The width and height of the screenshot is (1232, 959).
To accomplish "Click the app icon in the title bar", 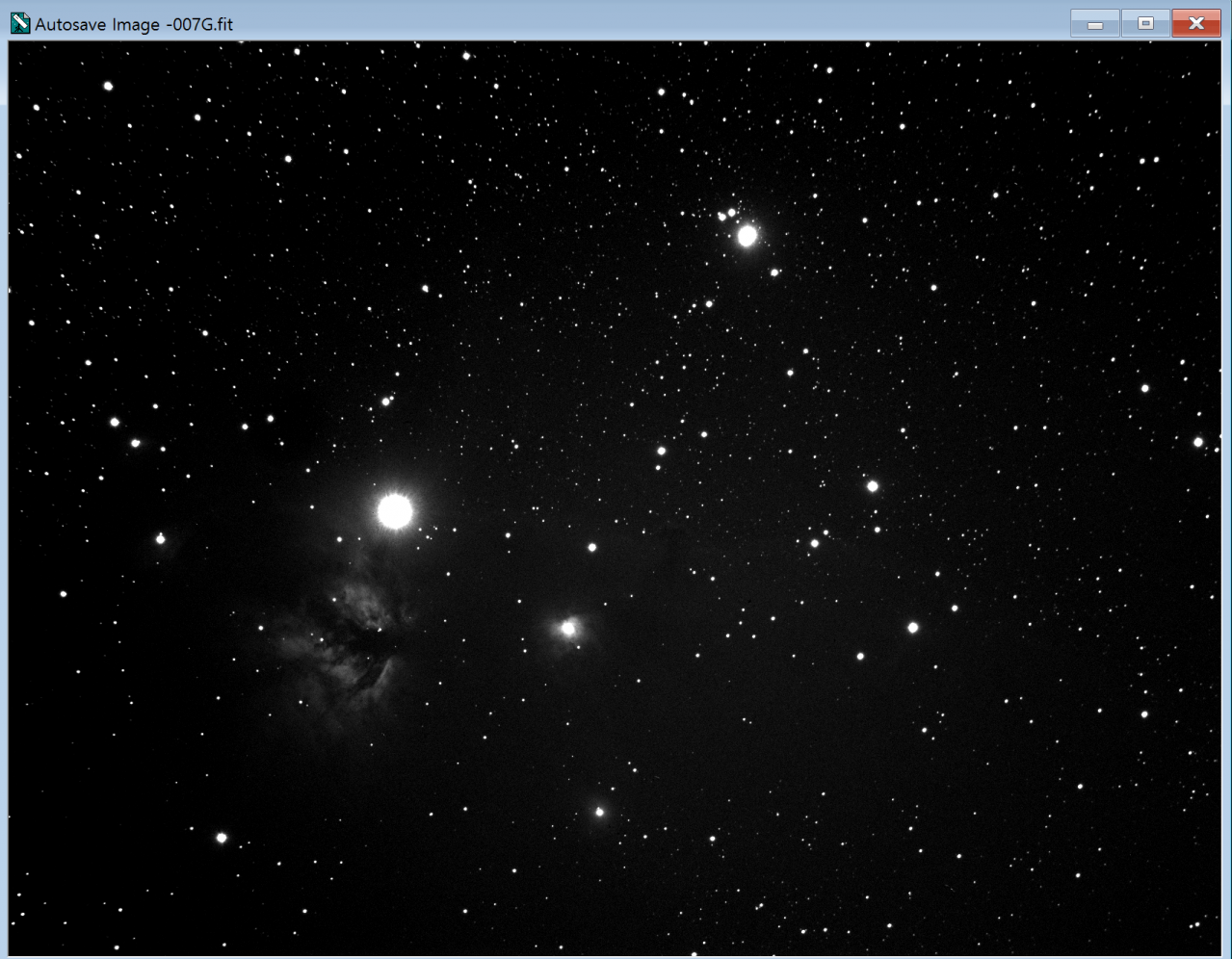I will (x=20, y=24).
